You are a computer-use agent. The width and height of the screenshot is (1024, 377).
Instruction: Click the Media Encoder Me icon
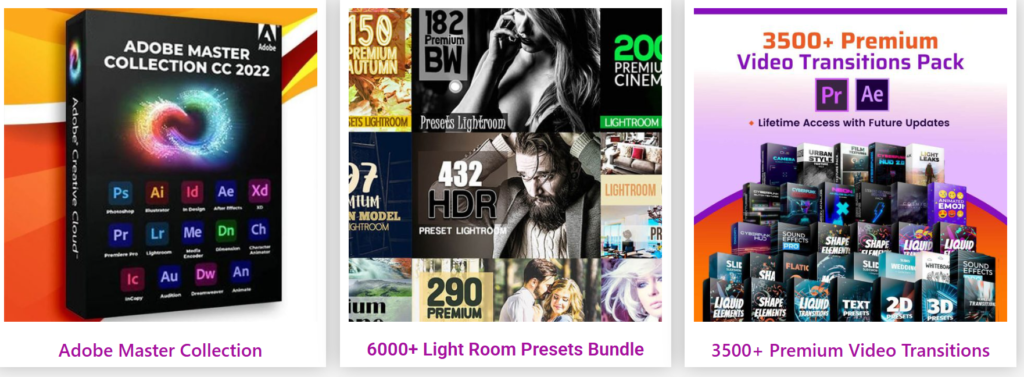(192, 233)
